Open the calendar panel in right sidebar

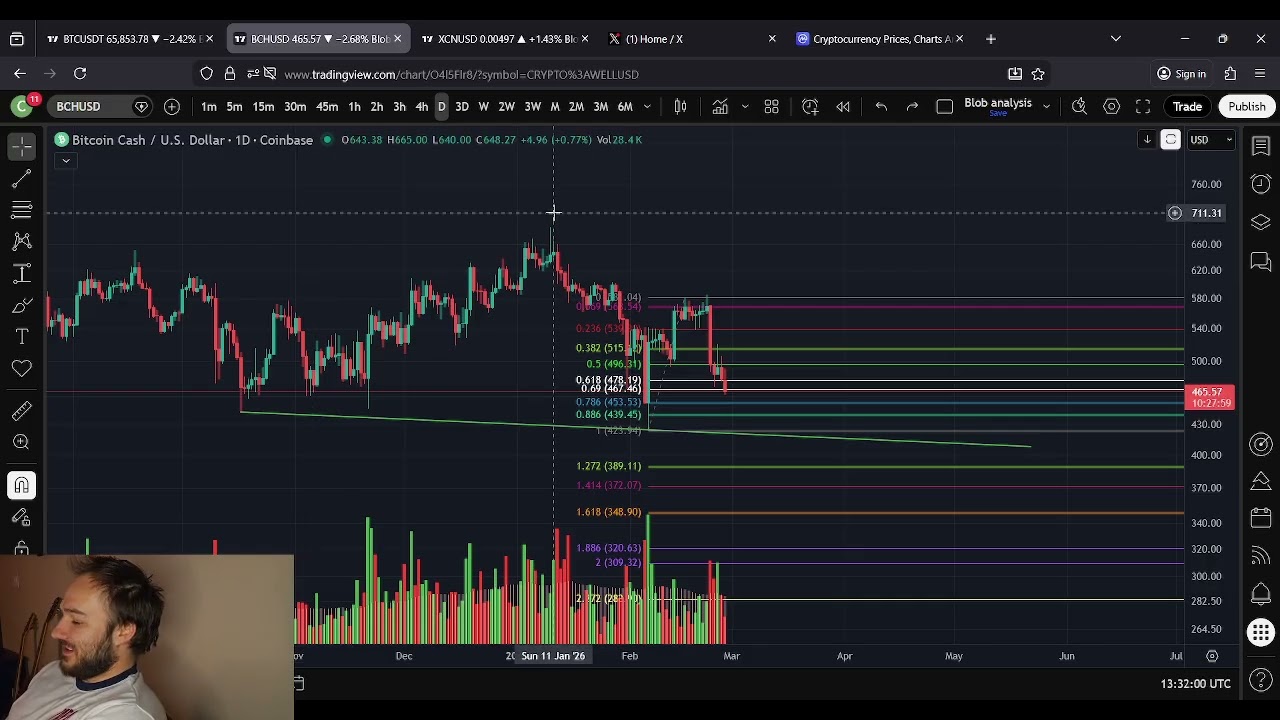(1260, 518)
